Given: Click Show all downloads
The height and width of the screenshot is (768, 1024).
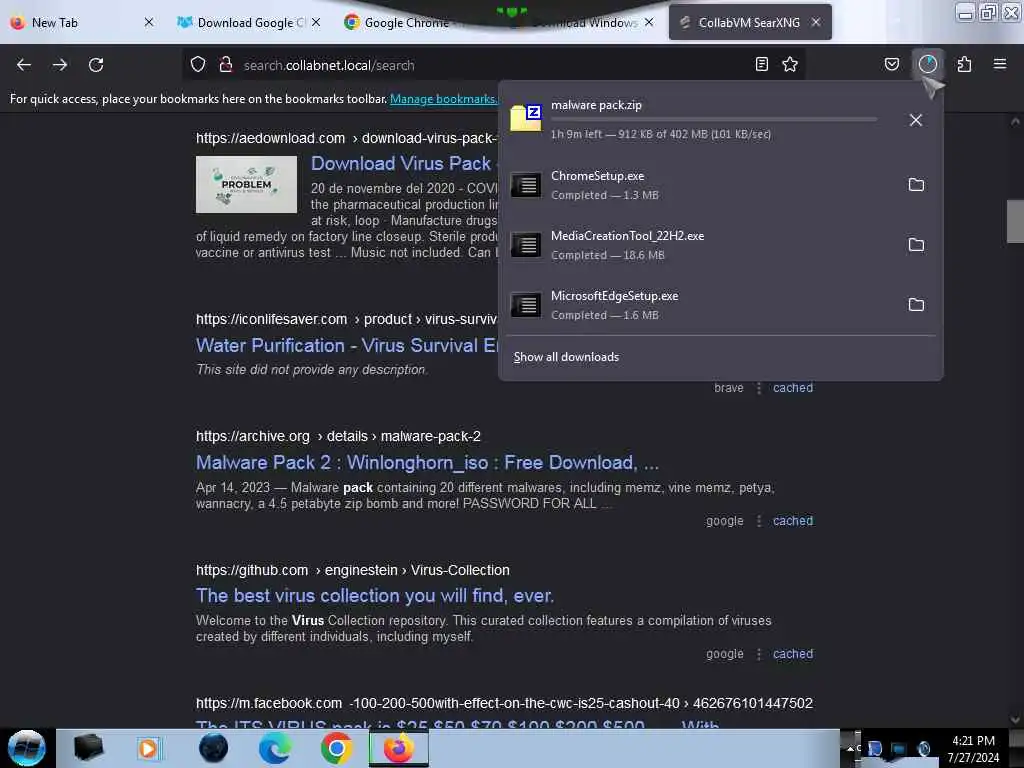Looking at the screenshot, I should click(566, 357).
